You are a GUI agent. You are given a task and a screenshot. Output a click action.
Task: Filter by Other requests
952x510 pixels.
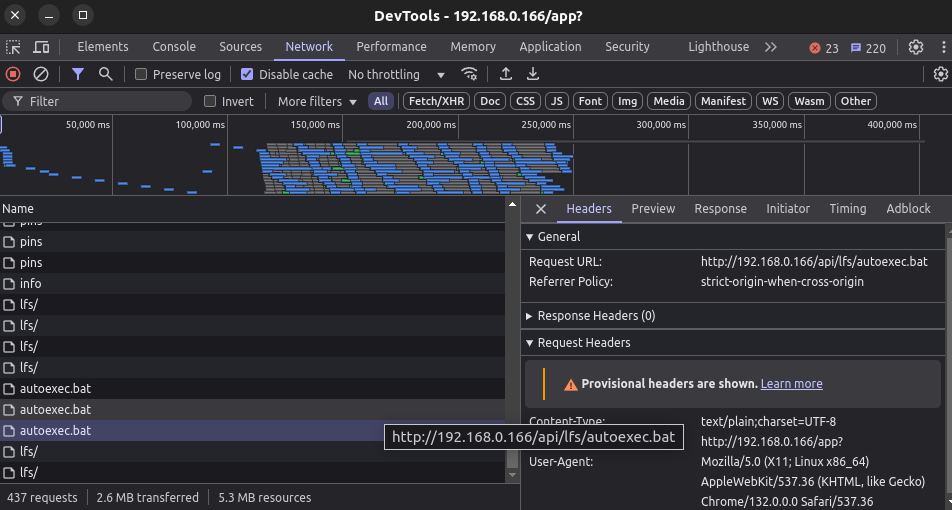855,101
